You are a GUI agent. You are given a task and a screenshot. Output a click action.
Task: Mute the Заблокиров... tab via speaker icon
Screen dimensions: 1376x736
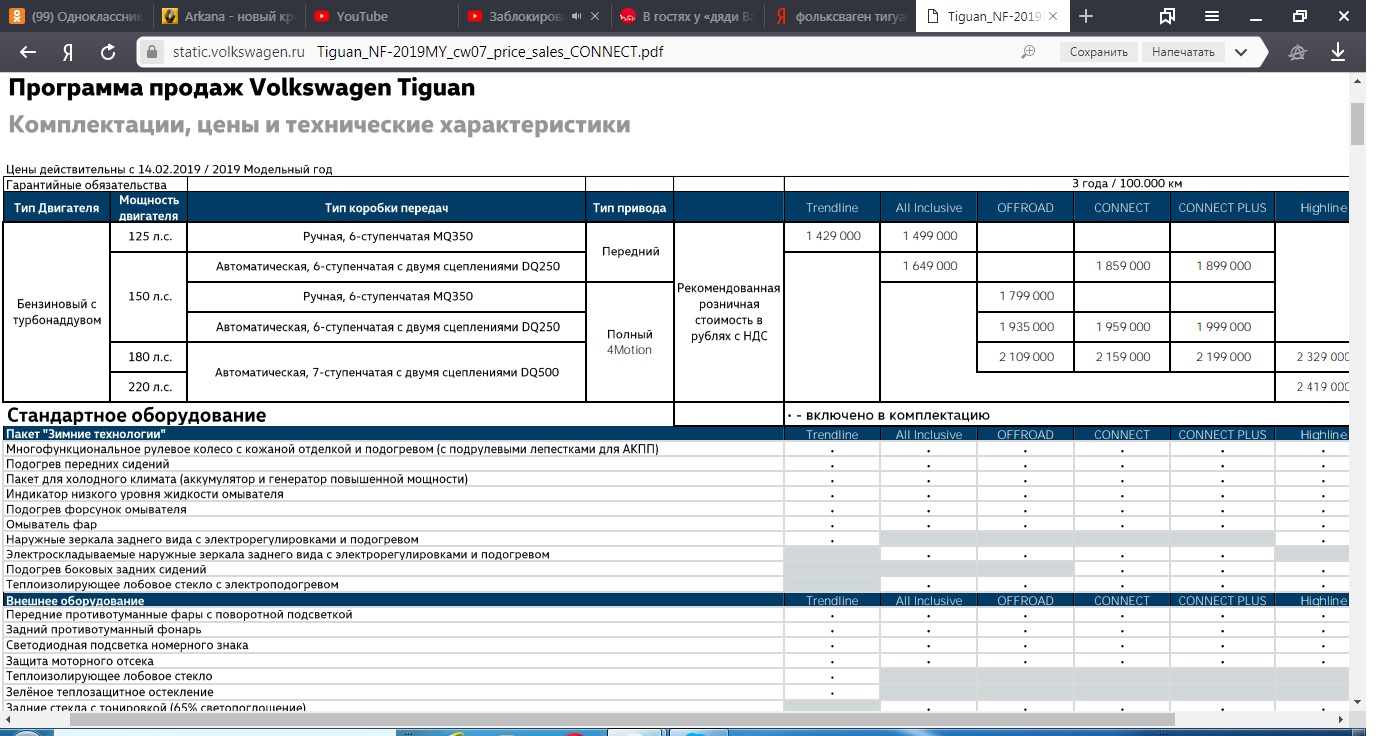coord(577,16)
